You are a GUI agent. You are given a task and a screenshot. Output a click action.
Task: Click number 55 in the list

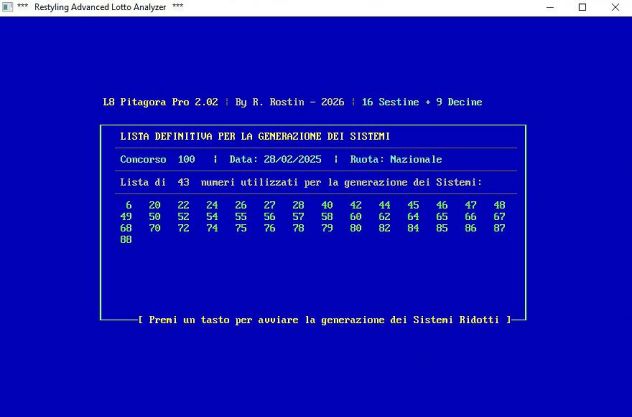pos(241,217)
